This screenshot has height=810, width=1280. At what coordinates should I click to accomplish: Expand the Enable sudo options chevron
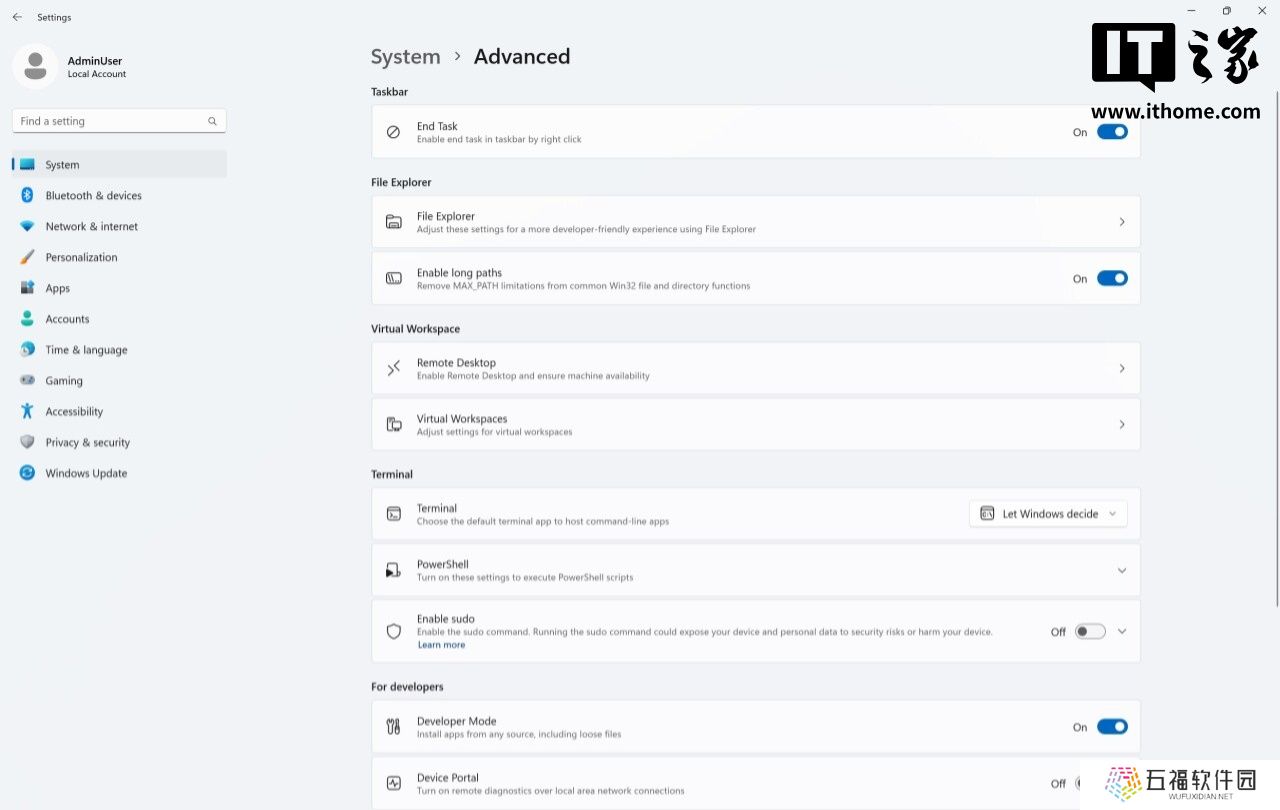1122,631
